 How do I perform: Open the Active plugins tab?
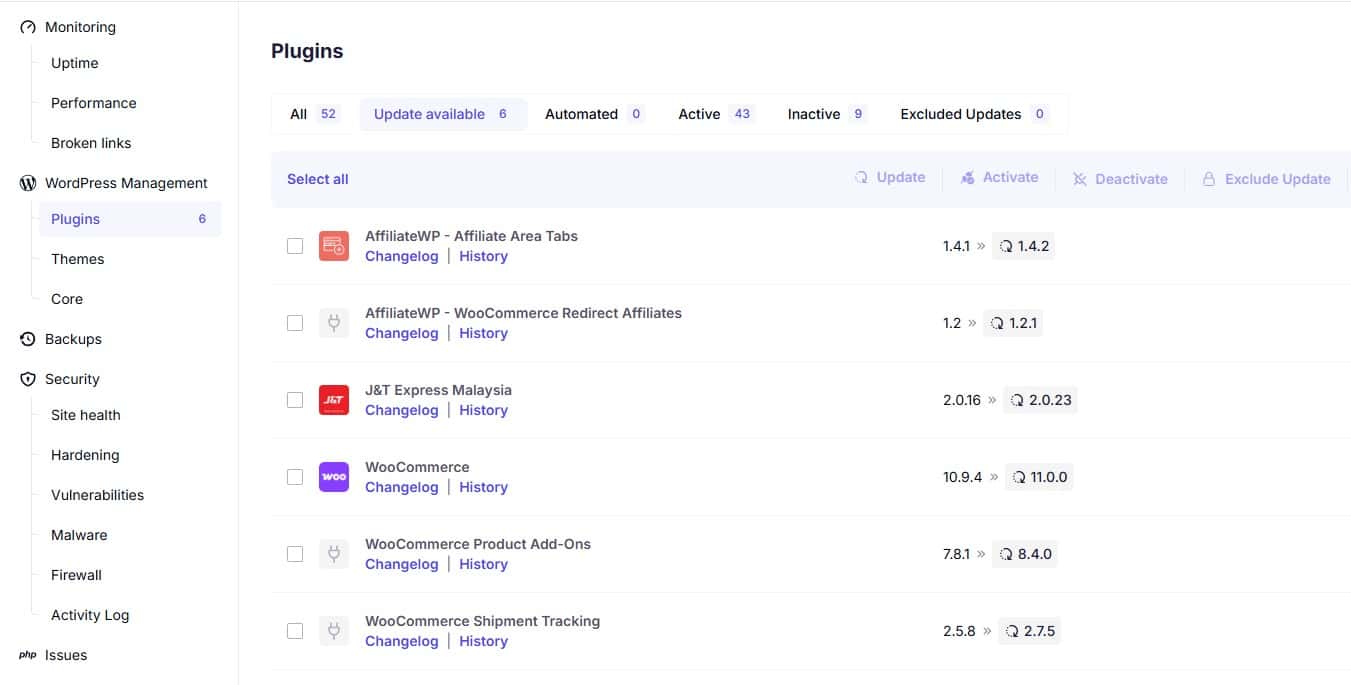tap(715, 114)
